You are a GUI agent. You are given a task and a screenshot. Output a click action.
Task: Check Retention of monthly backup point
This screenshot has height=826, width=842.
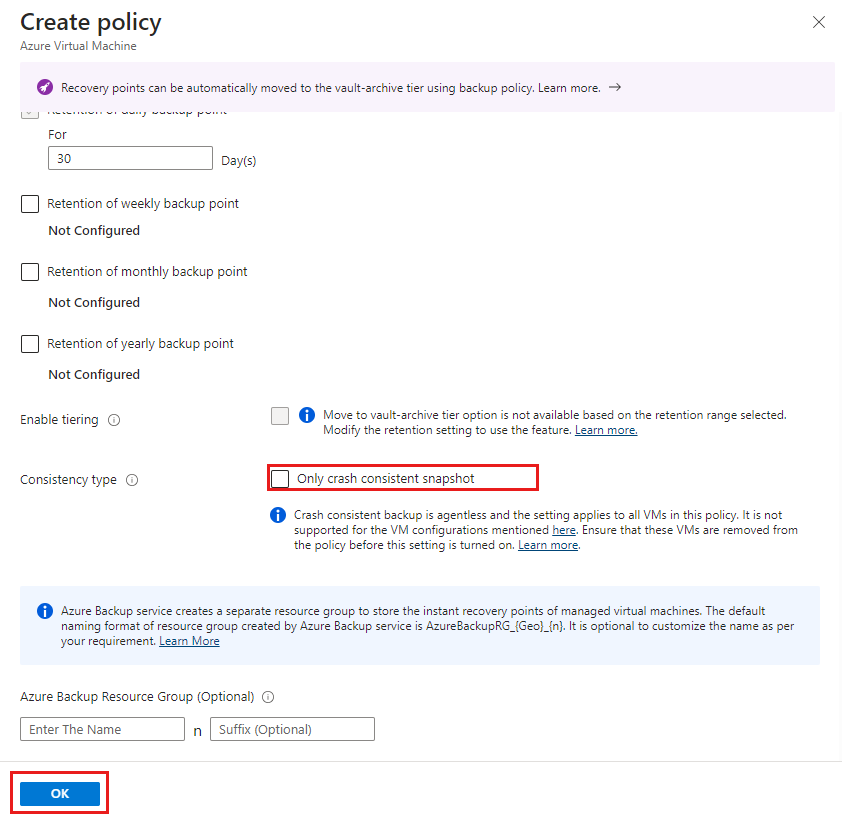30,272
